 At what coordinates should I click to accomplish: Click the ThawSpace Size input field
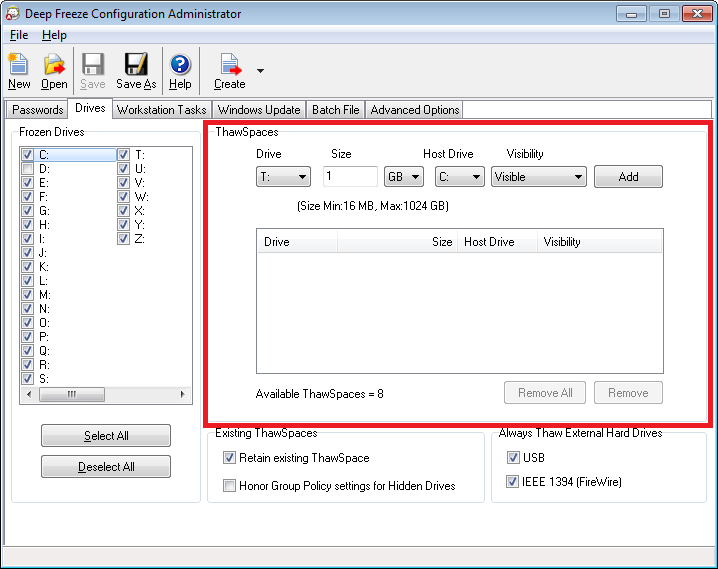(x=349, y=177)
